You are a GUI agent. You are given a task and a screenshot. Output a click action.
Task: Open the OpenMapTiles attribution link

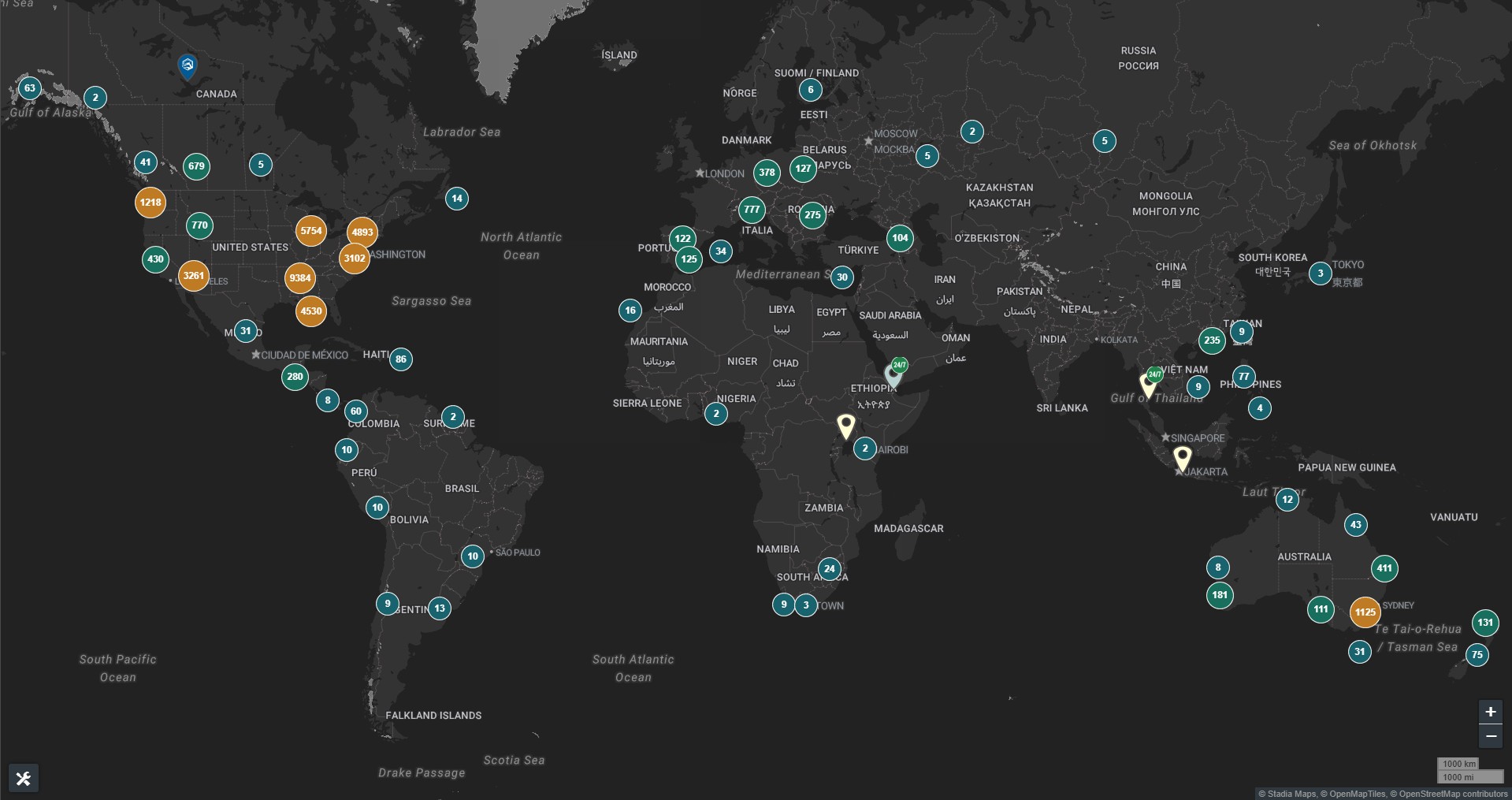[x=1357, y=794]
